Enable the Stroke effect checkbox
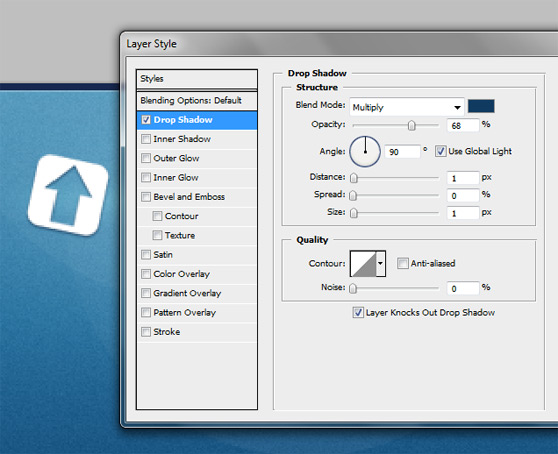The height and width of the screenshot is (454, 558). click(x=146, y=332)
